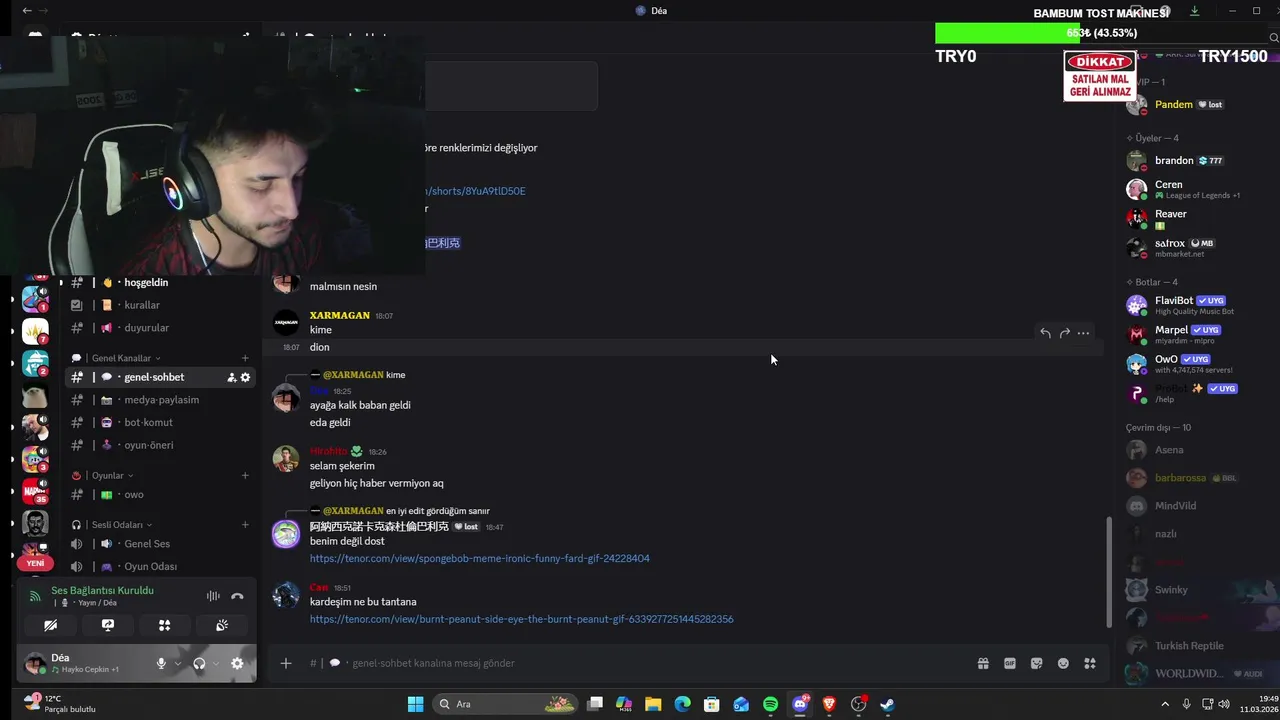Open FlaviBot profile in member list

click(x=1196, y=305)
